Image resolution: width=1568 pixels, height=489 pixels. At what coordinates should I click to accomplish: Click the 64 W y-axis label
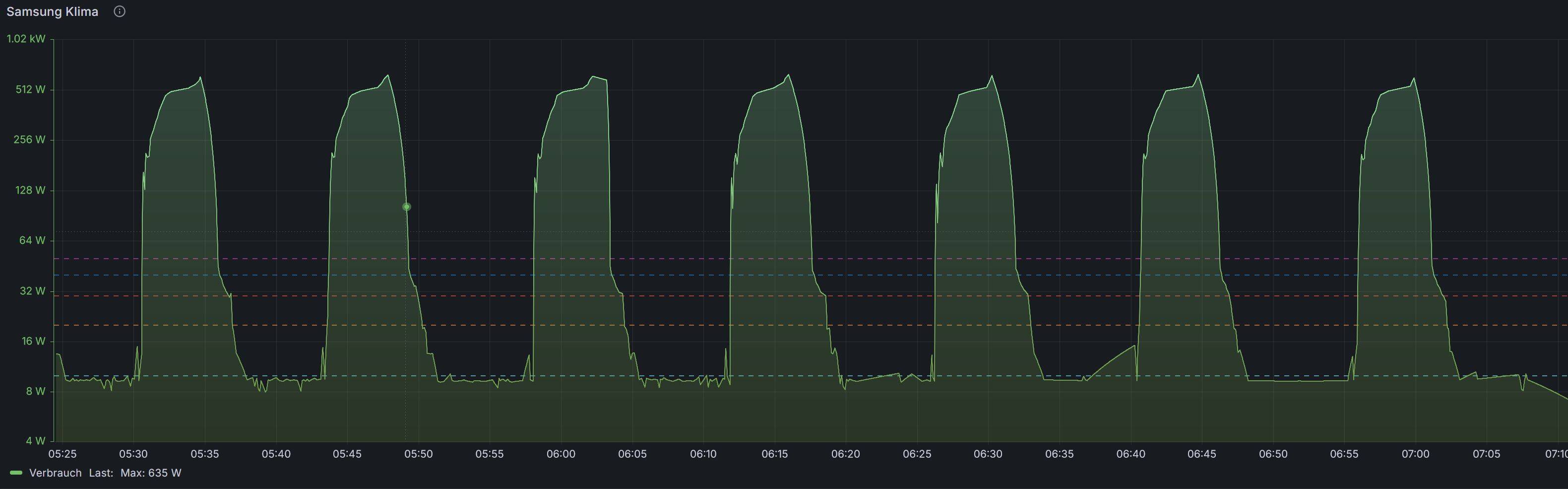point(32,241)
